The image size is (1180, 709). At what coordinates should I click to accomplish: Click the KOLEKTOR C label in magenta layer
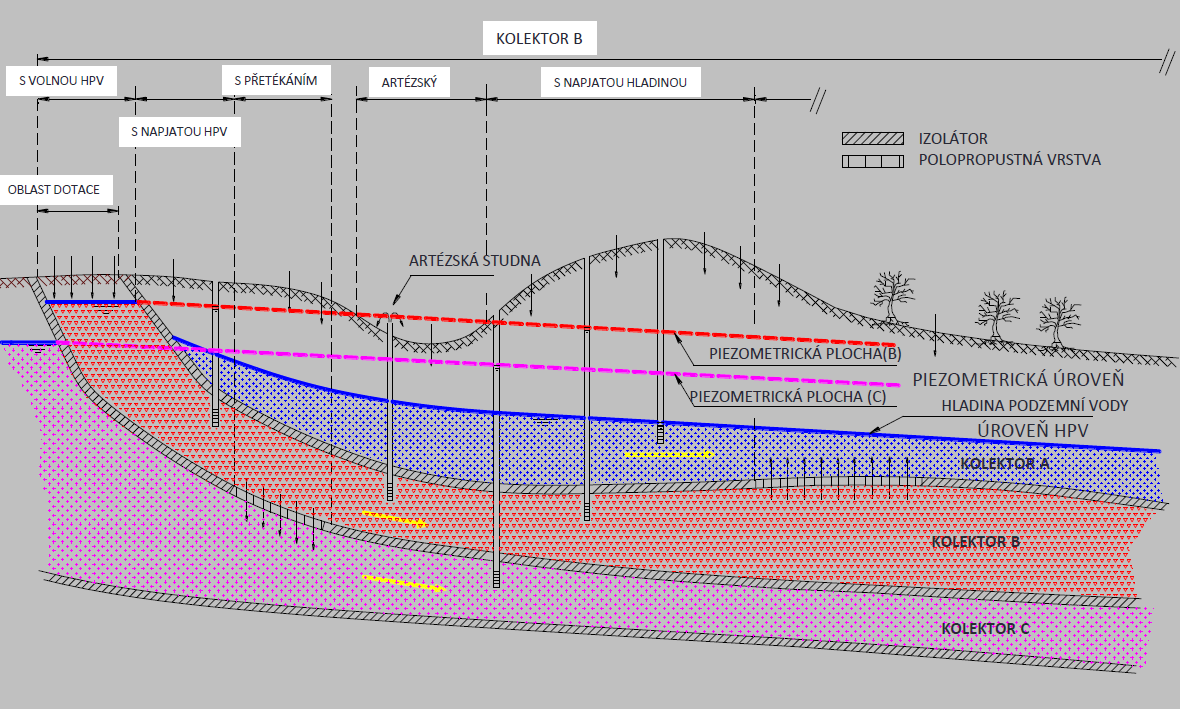985,628
